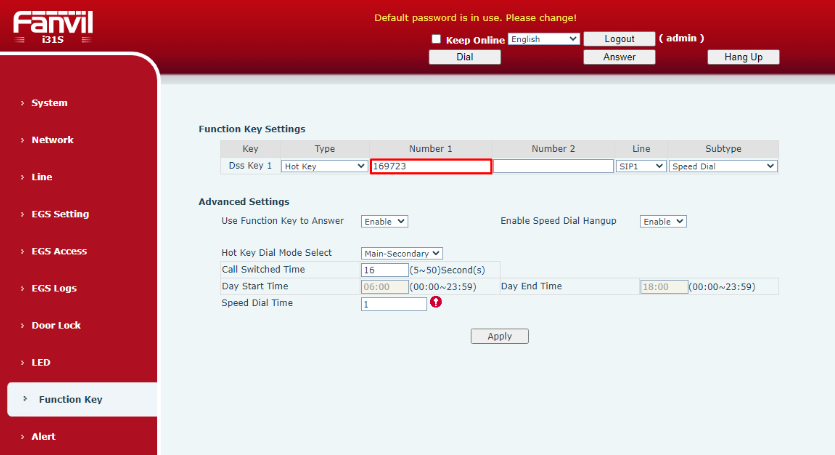Image resolution: width=835 pixels, height=455 pixels.
Task: Click the Logout button
Action: tap(619, 39)
